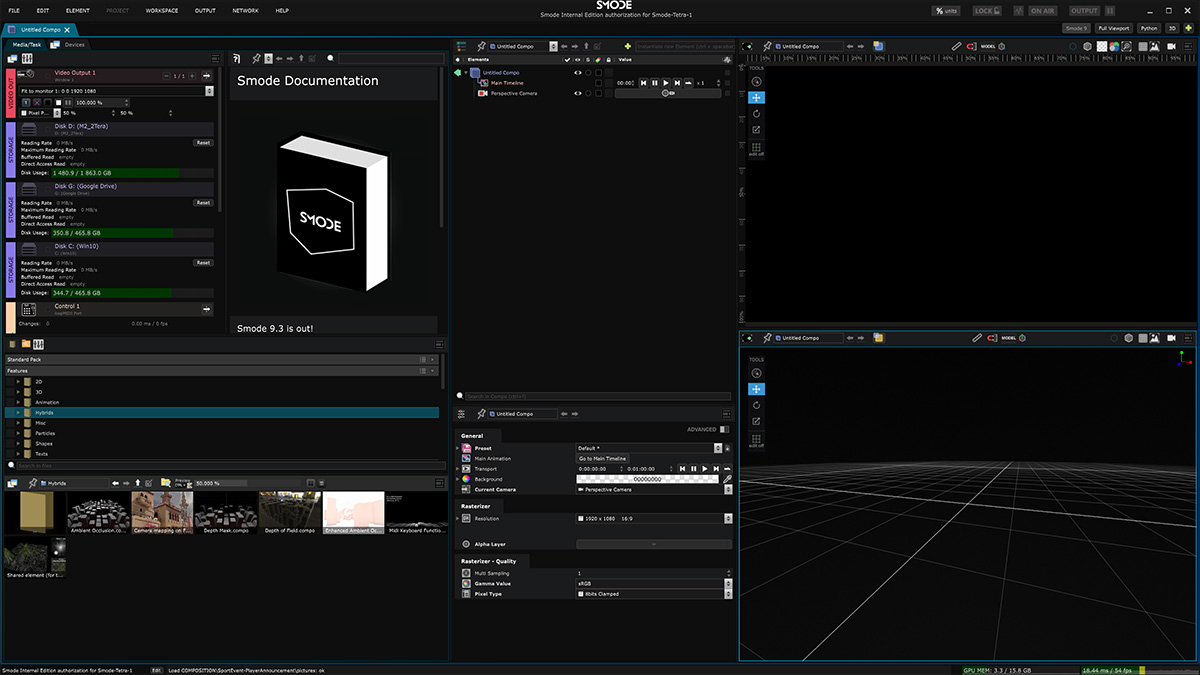Viewport: 1200px width, 675px height.
Task: Click the units button in top bar
Action: [x=945, y=10]
